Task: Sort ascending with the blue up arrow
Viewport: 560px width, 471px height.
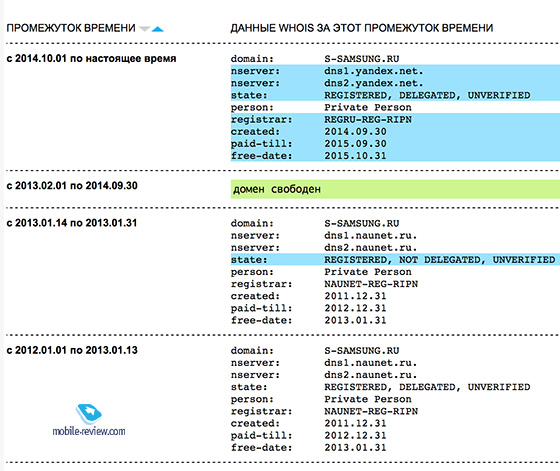Action: 158,29
